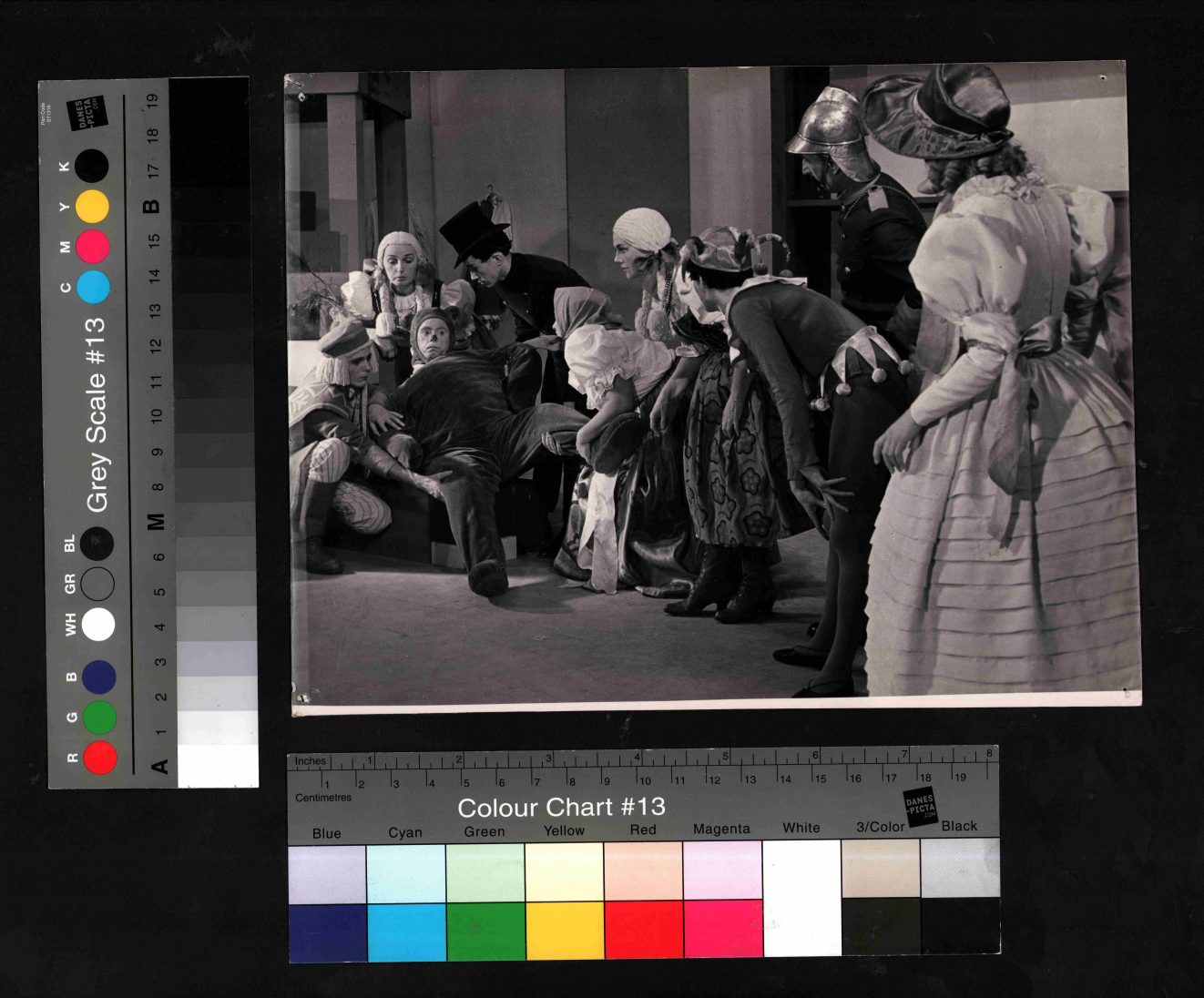1204x998 pixels.
Task: Click the top hat of the man in the photograph
Action: coord(472,231)
